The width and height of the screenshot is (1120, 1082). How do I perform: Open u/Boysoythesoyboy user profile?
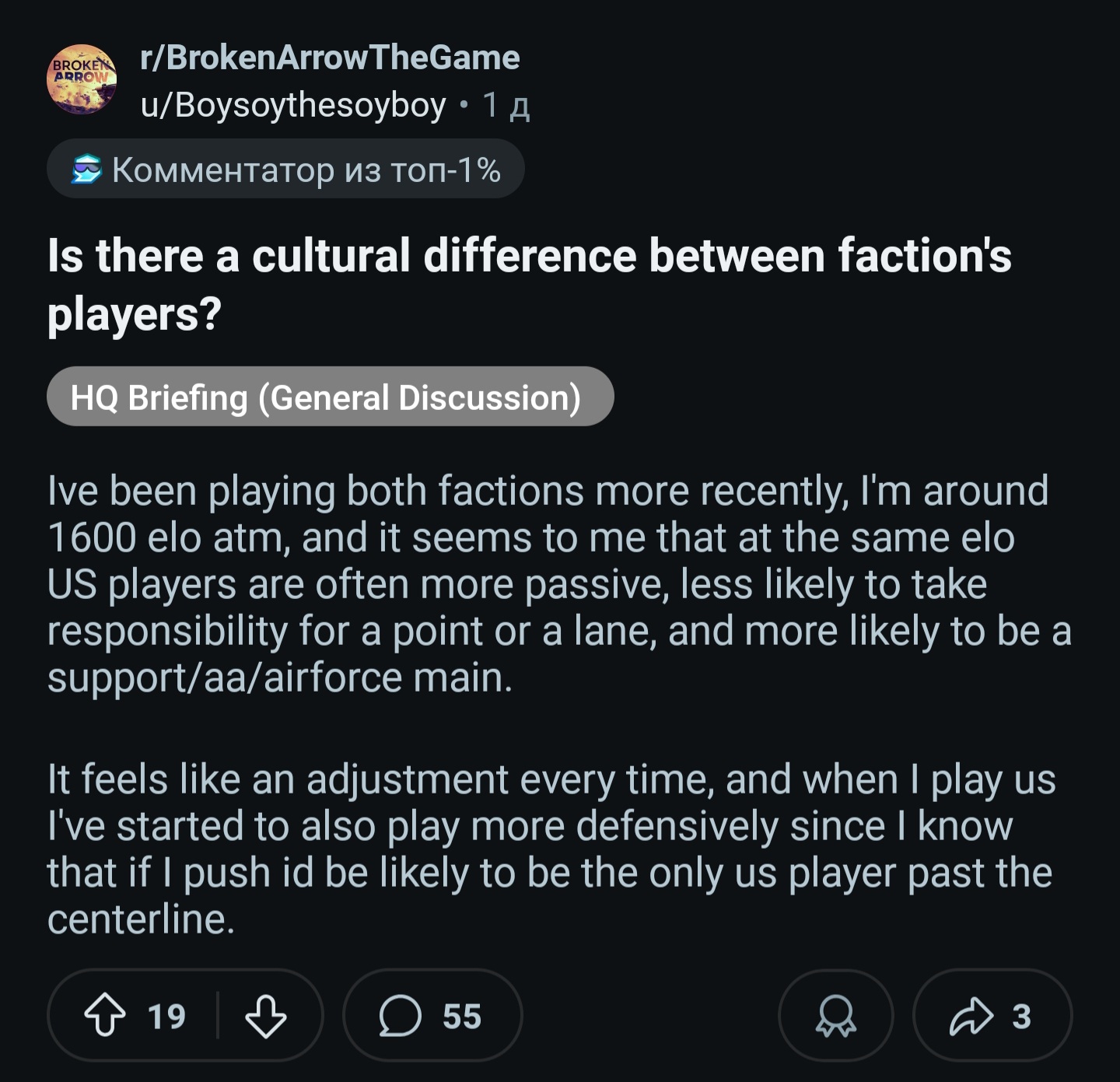[293, 105]
